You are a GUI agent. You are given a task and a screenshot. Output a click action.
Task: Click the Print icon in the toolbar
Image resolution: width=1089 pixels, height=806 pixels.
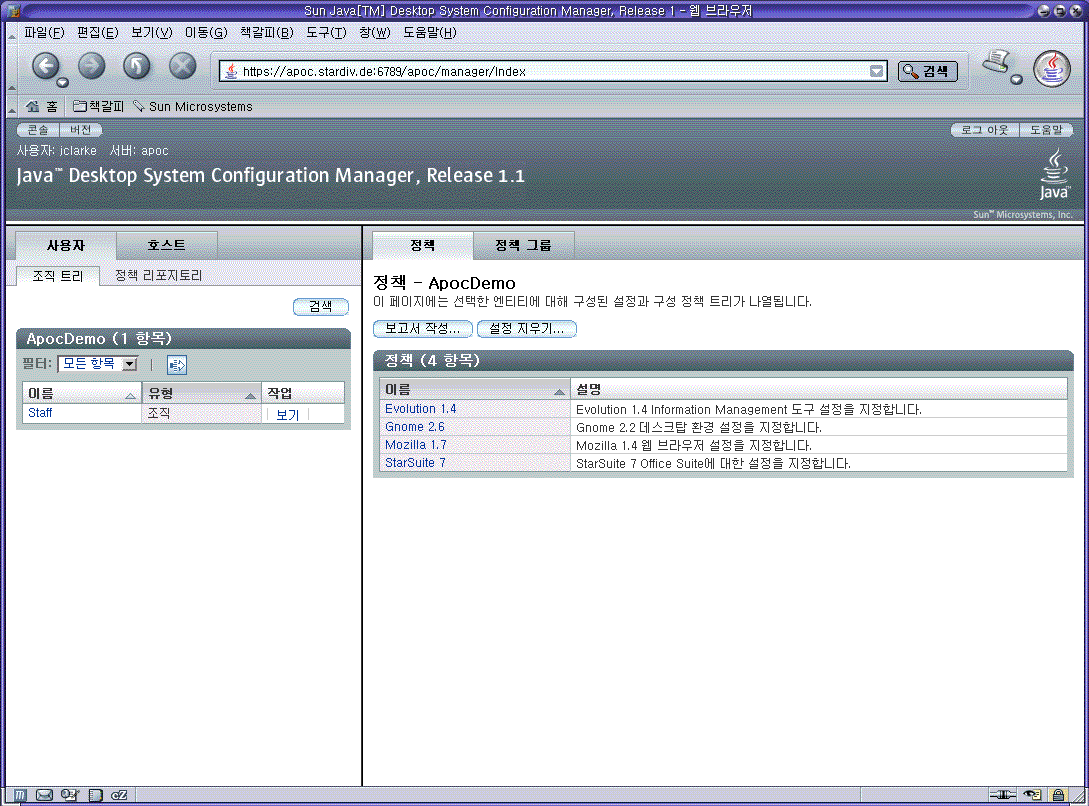996,62
